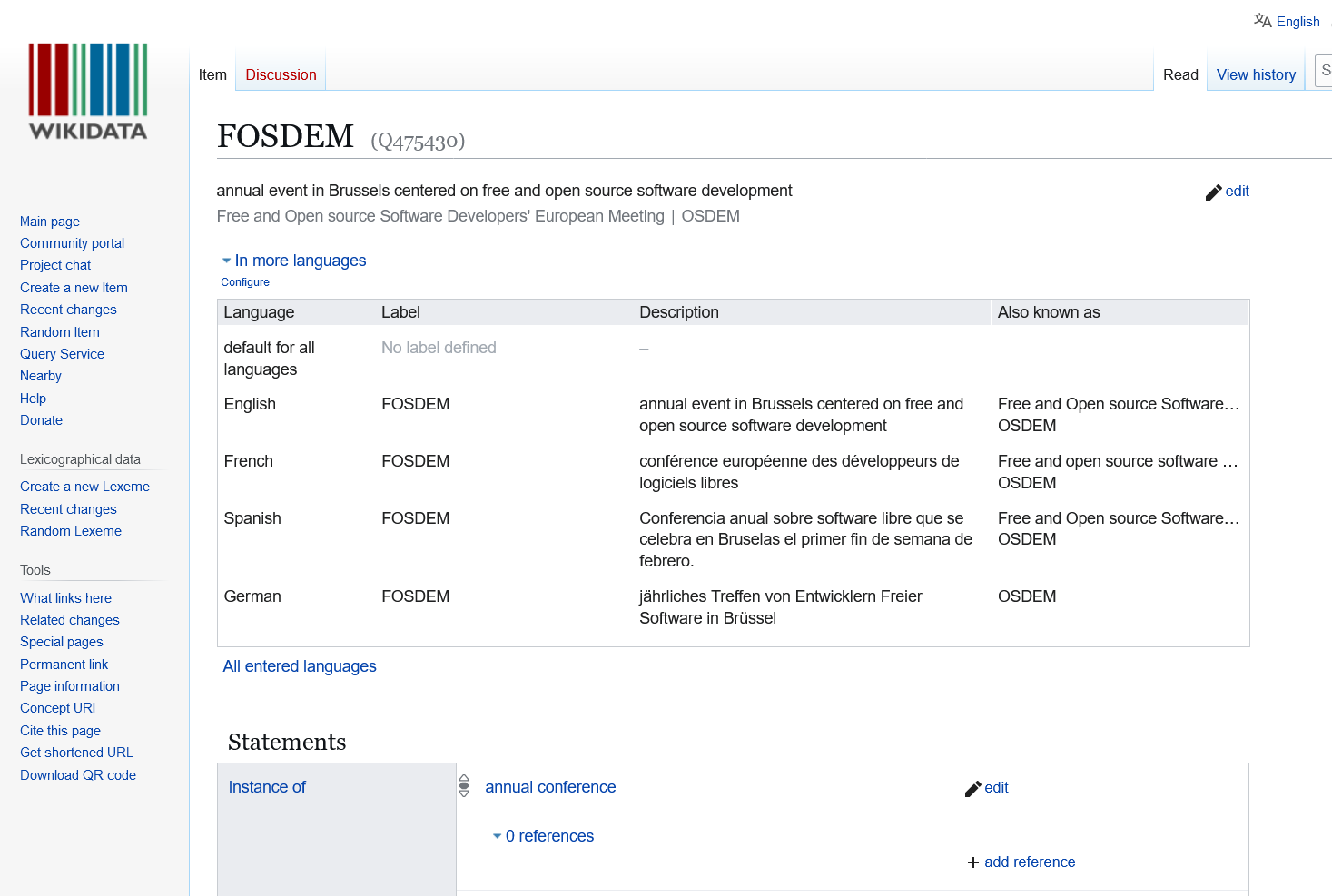The height and width of the screenshot is (896, 1332).
Task: Click add reference link
Action: pyautogui.click(x=1030, y=862)
